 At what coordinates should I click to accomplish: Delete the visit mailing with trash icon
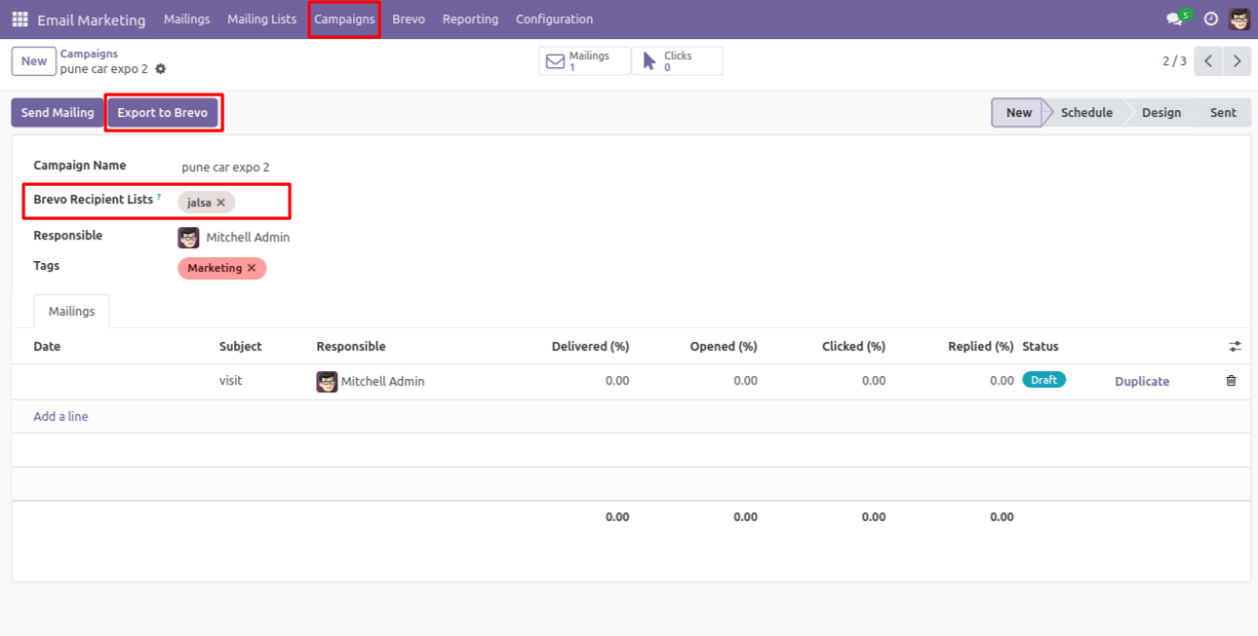(x=1231, y=381)
